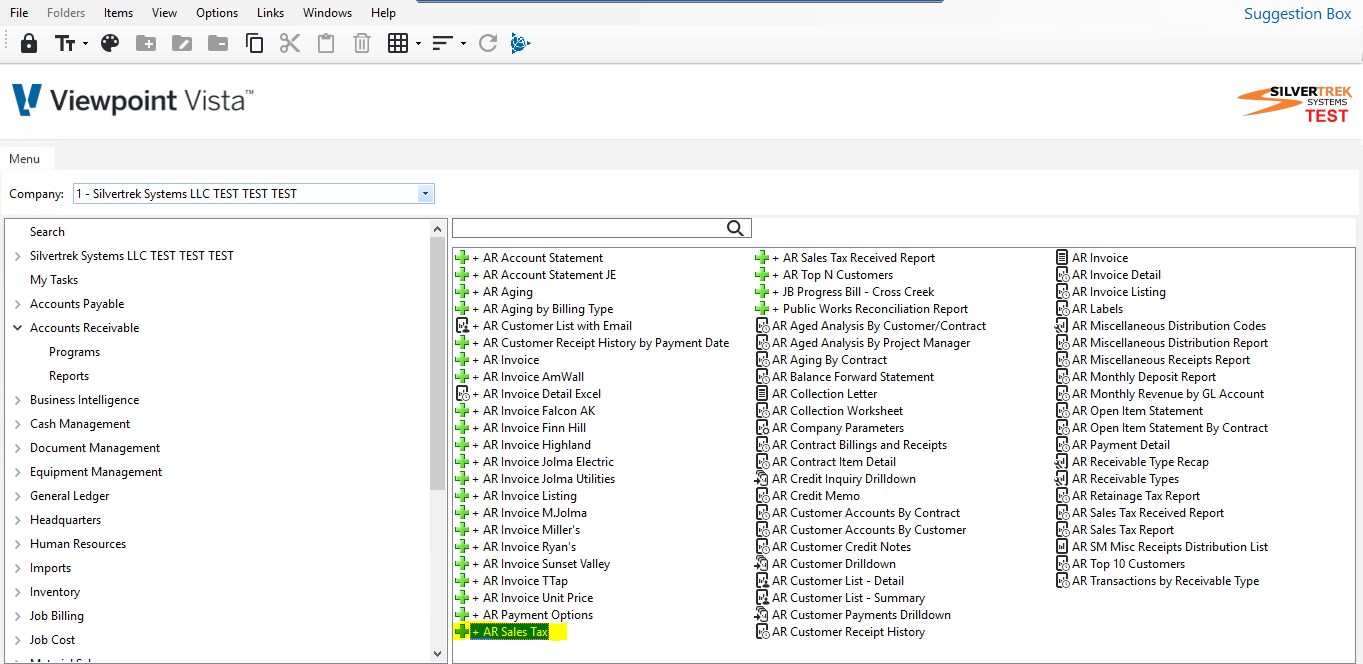Open the color theme palette icon
1363x664 pixels.
point(110,43)
